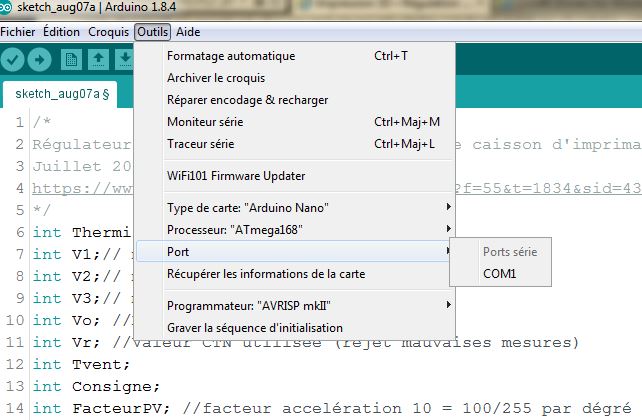Switch to sketch_aug07a tab
This screenshot has width=642, height=420.
(60, 94)
